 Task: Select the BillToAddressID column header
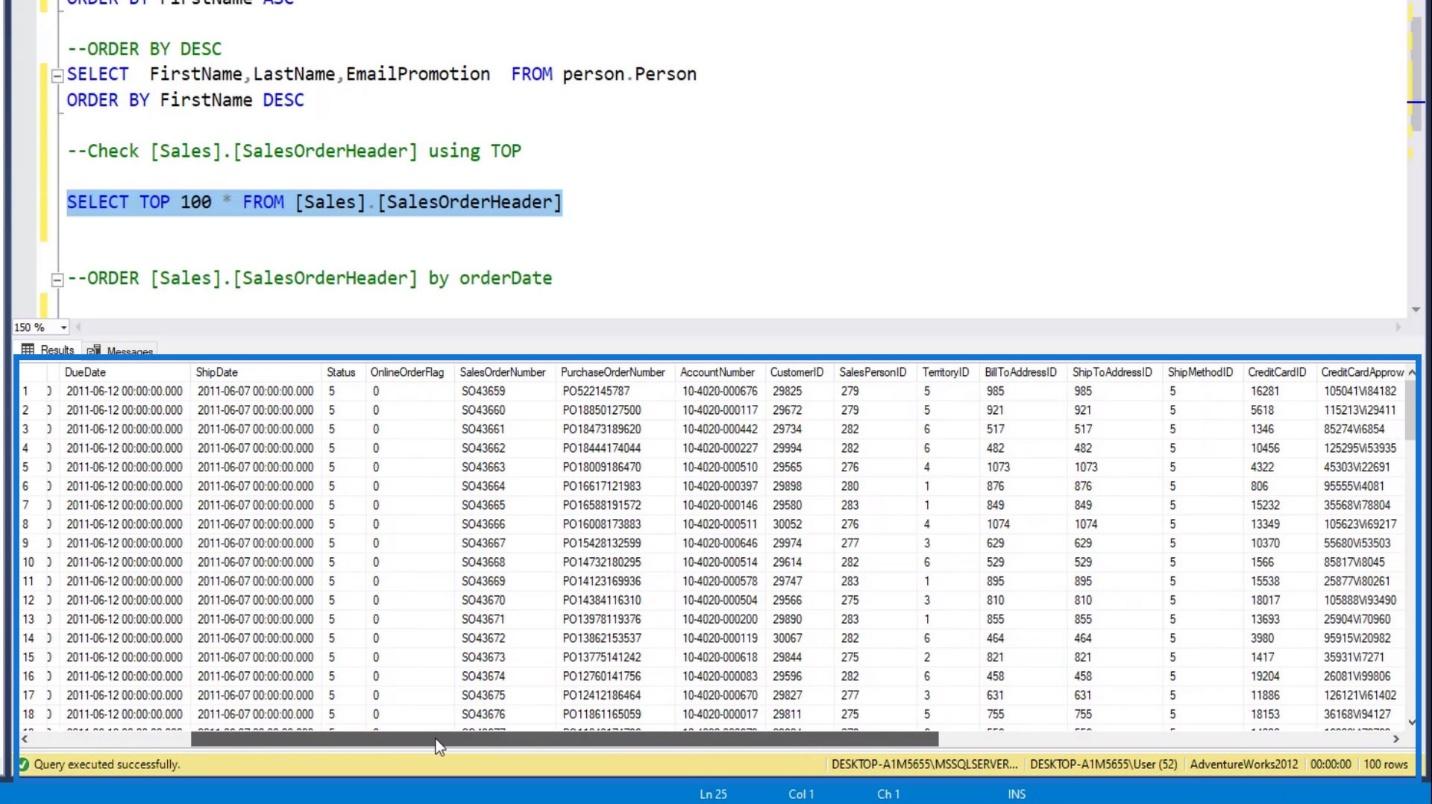coord(1023,372)
